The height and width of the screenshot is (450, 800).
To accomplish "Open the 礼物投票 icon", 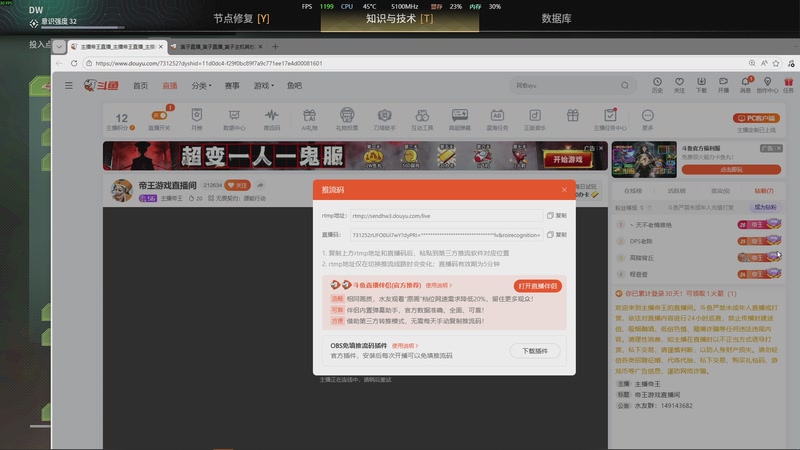I will [x=347, y=115].
